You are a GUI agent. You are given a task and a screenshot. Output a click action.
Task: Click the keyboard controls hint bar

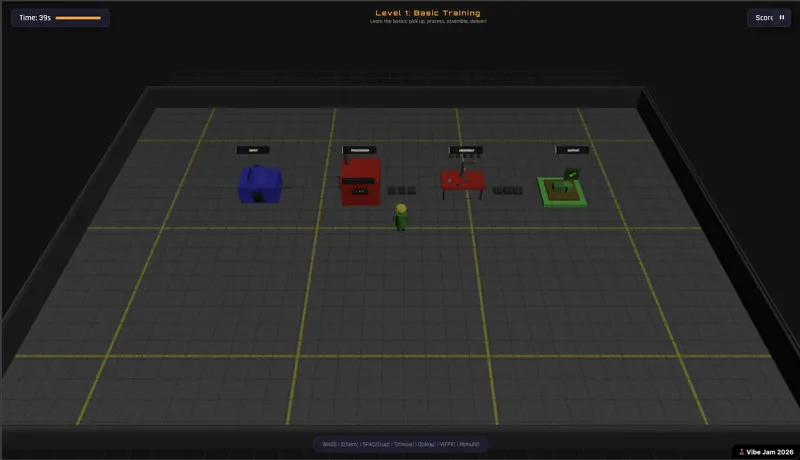tap(401, 444)
